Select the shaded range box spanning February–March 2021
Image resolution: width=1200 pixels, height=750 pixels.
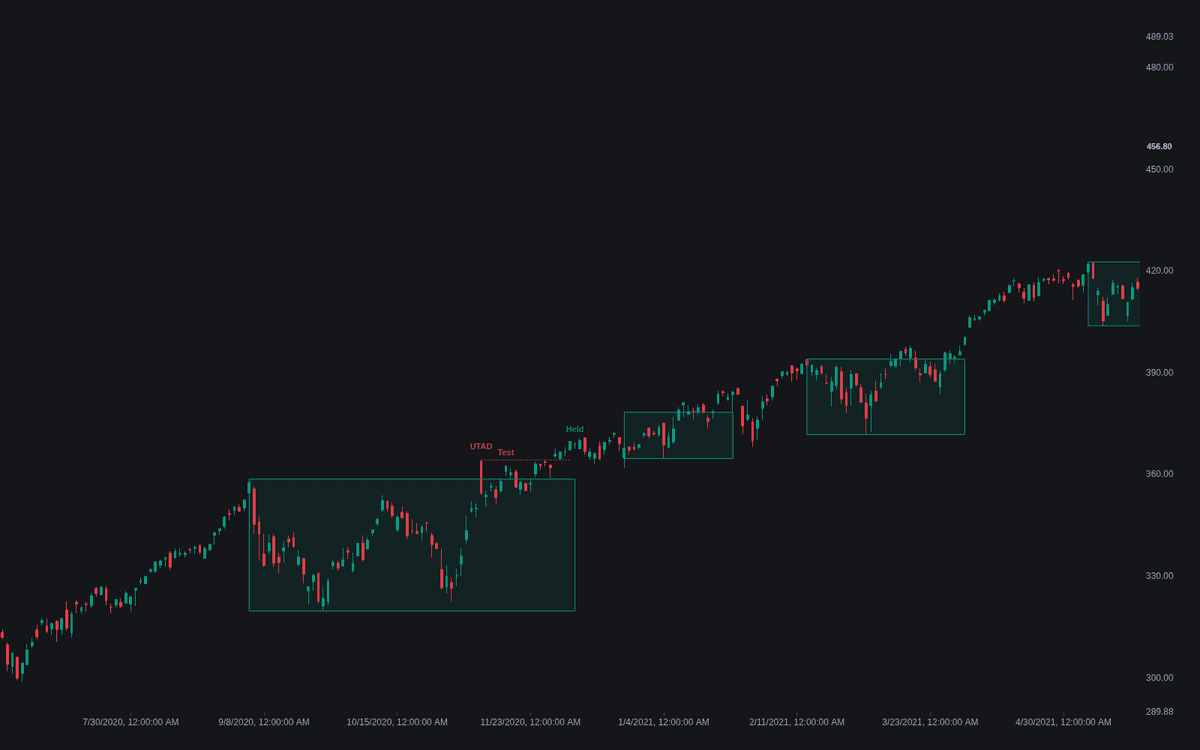[x=886, y=397]
